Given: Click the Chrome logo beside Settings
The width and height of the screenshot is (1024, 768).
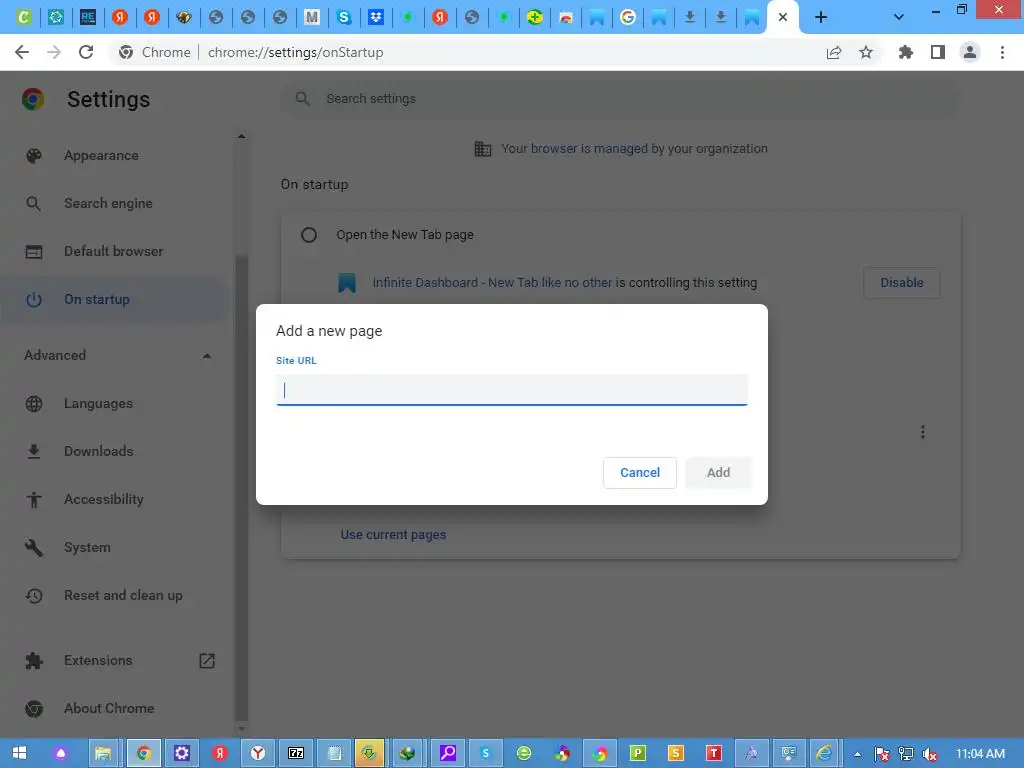Looking at the screenshot, I should [33, 99].
